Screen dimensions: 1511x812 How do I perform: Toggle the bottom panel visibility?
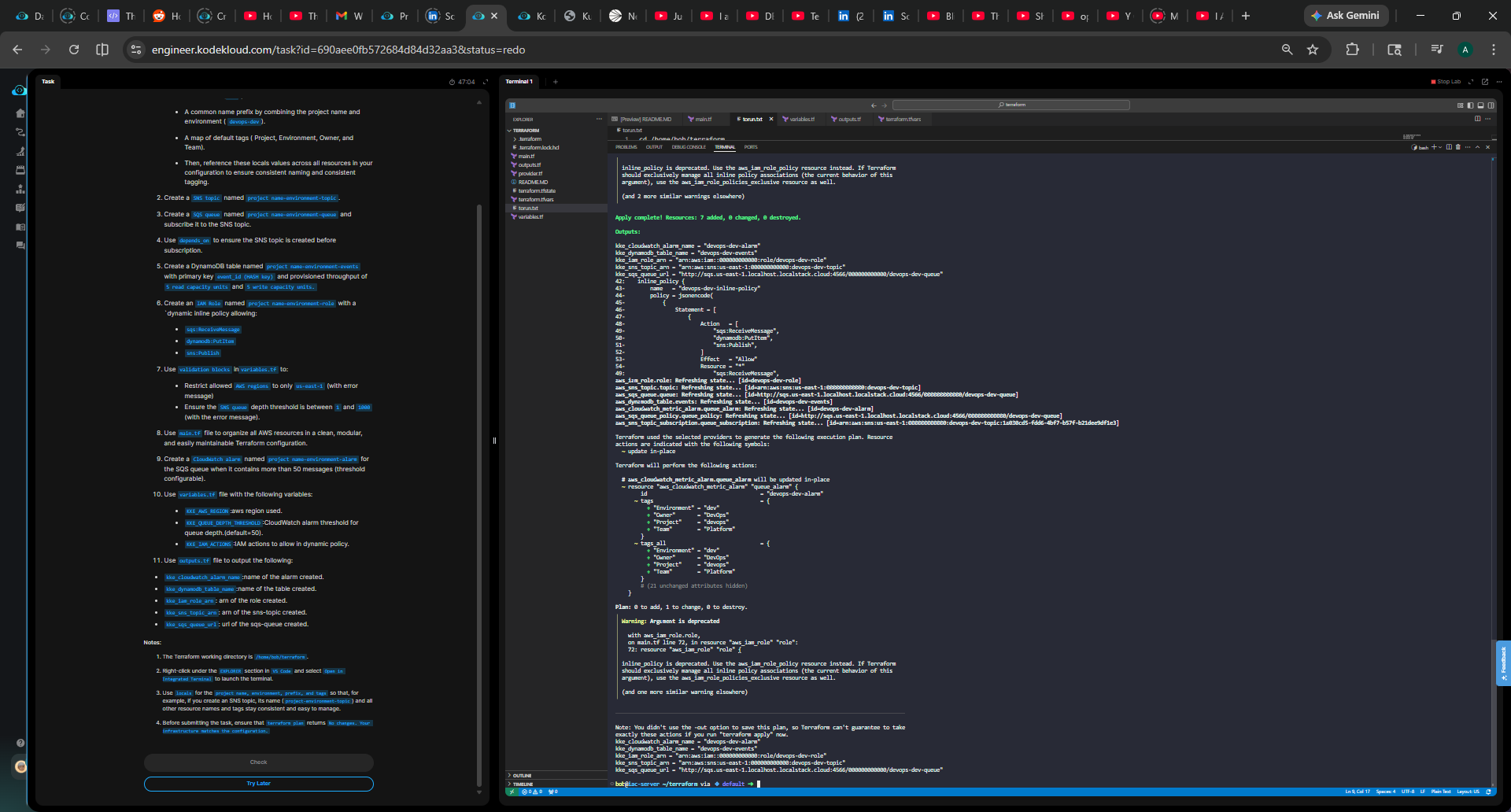[1480, 105]
